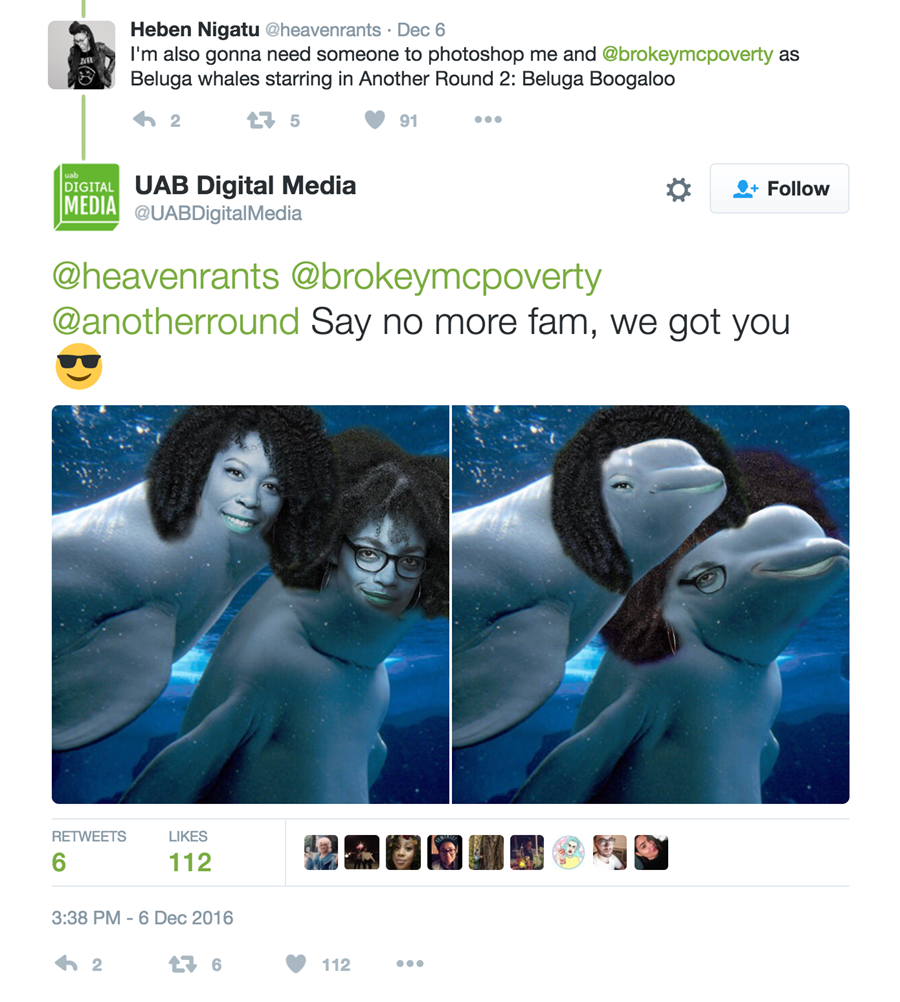
Task: Open Heben Nigatu's profile picture
Action: tap(82, 55)
